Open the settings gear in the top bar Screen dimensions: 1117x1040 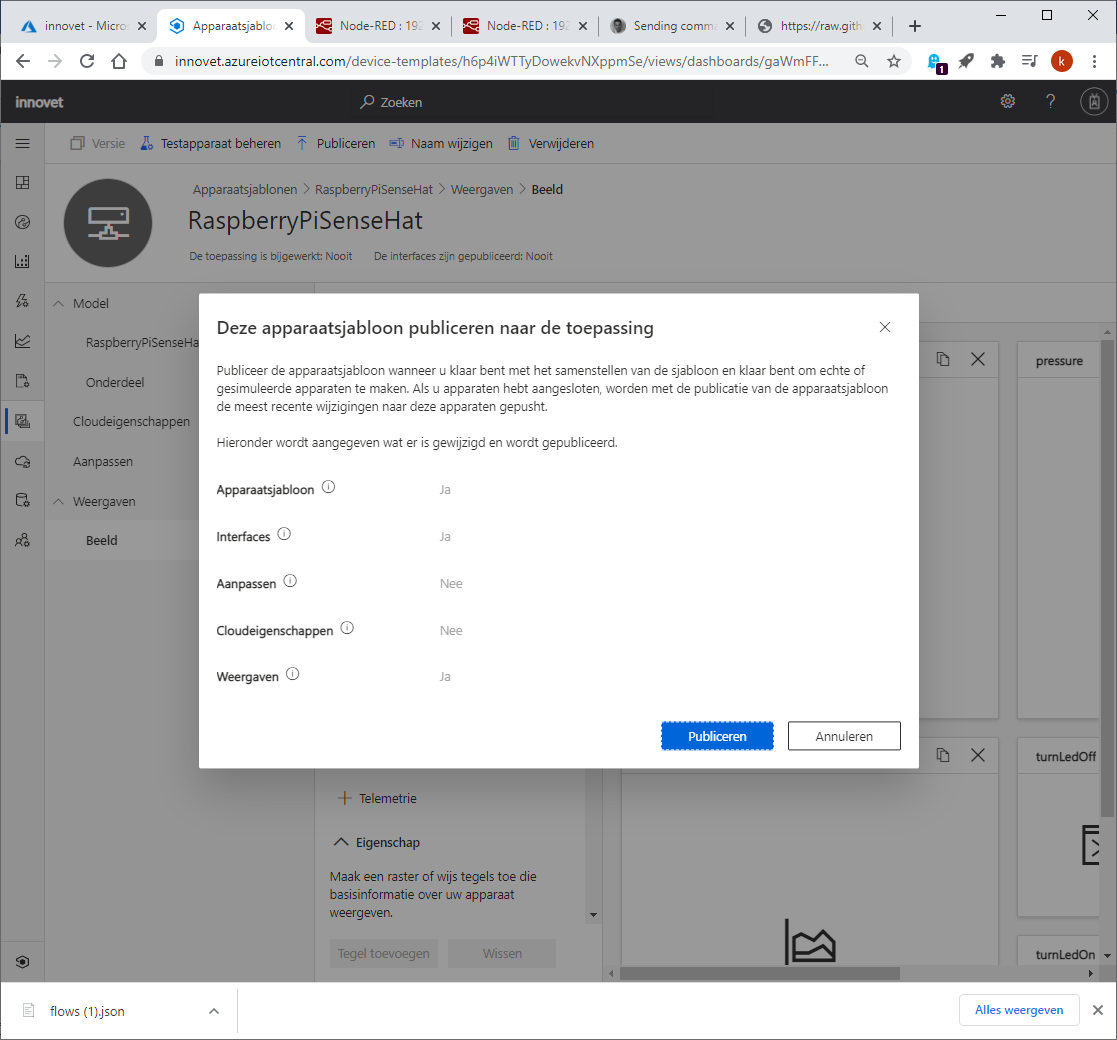pyautogui.click(x=1007, y=101)
